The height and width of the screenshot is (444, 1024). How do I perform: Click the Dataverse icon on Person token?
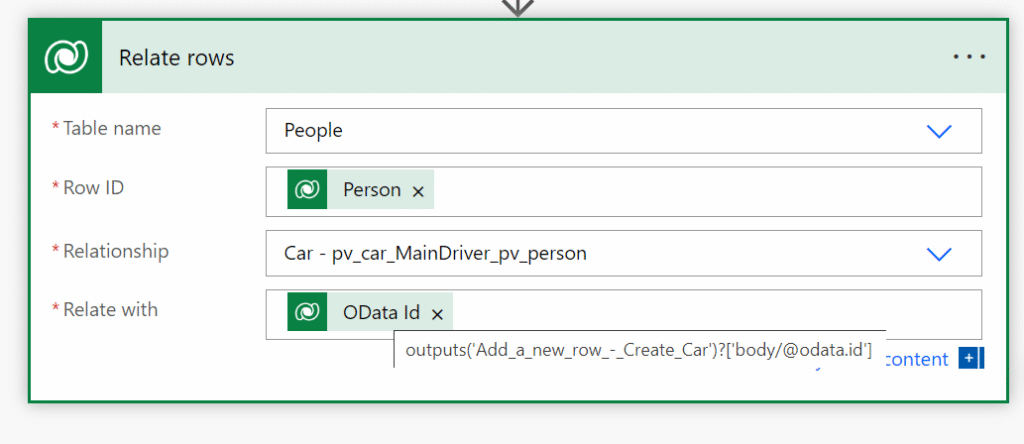[x=307, y=189]
